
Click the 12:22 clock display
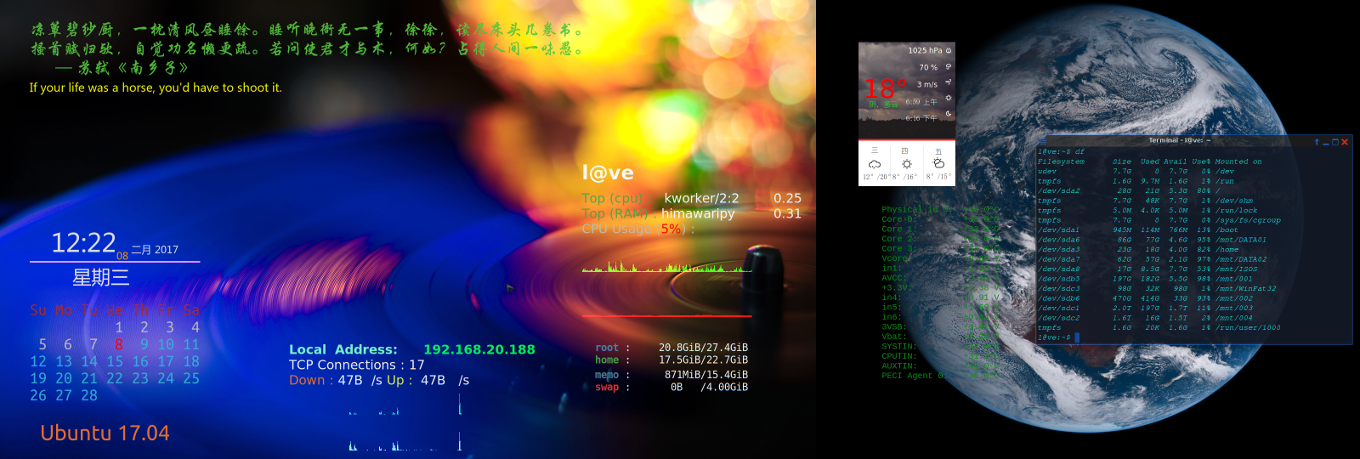[84, 243]
